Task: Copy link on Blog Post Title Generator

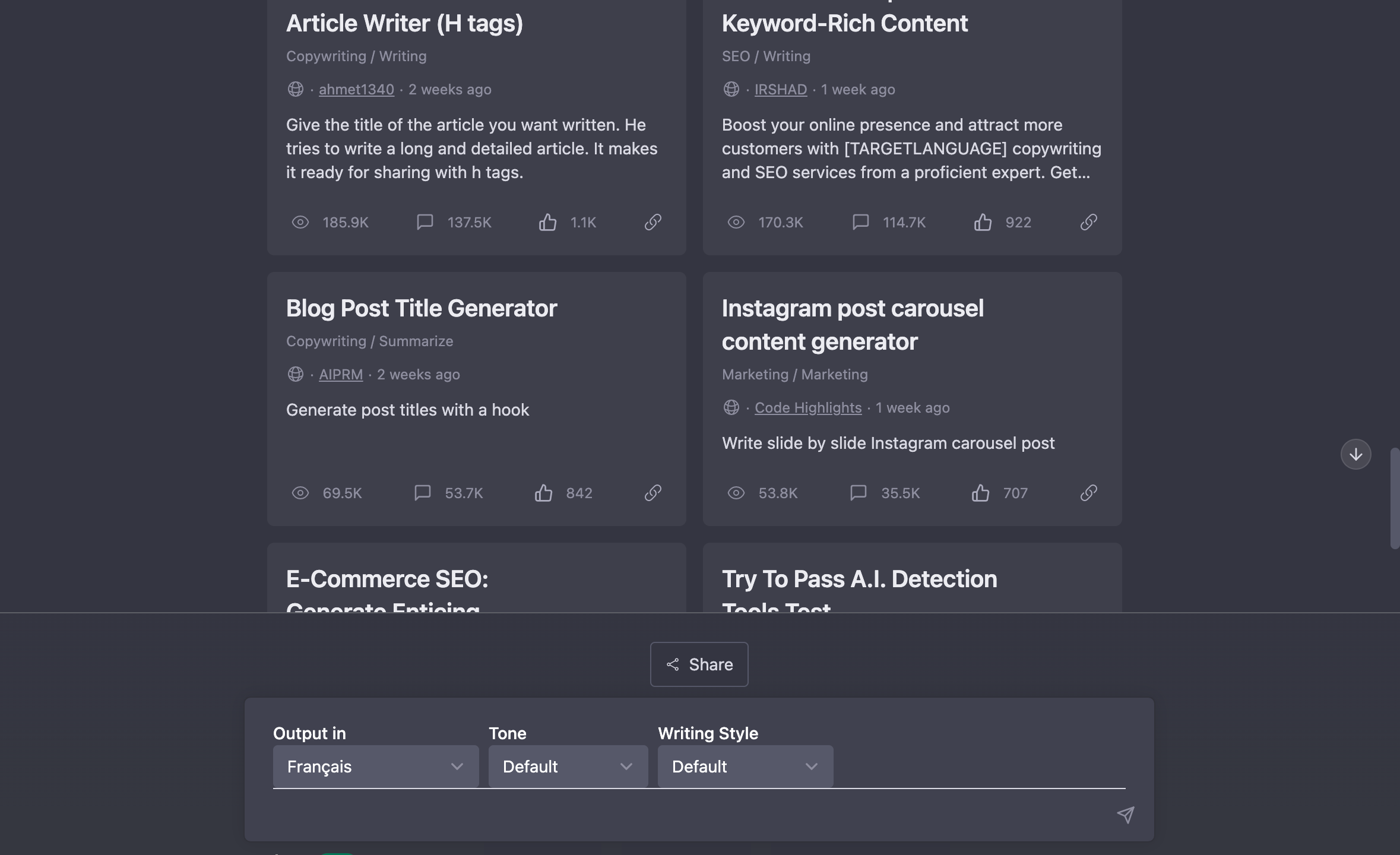Action: [653, 493]
